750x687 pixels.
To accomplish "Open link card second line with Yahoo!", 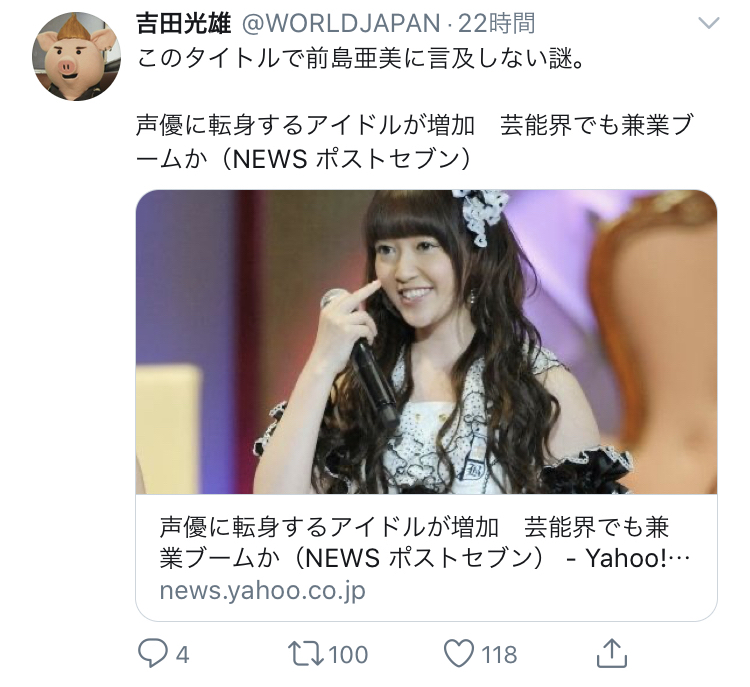I will tap(425, 558).
